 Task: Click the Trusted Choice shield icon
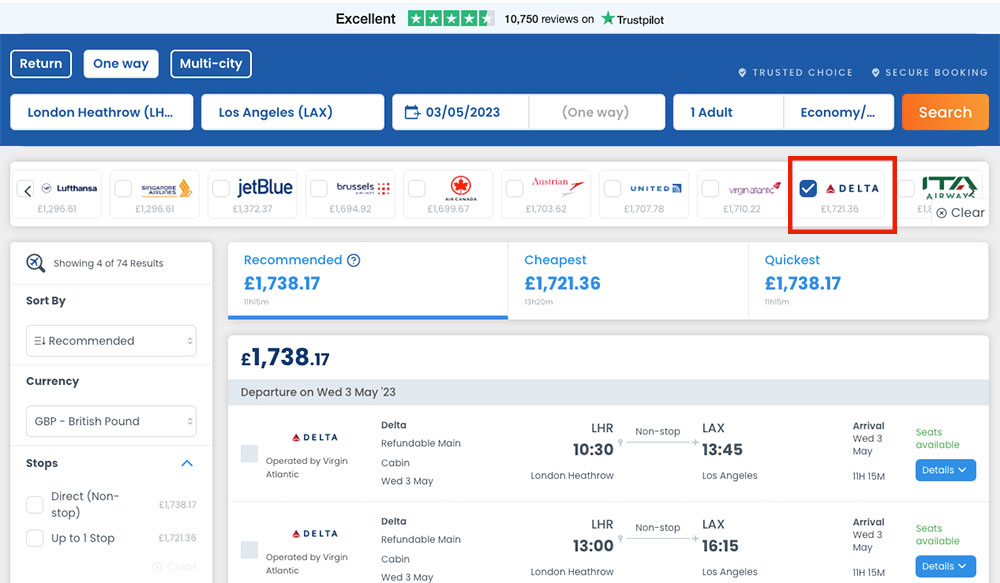(742, 73)
